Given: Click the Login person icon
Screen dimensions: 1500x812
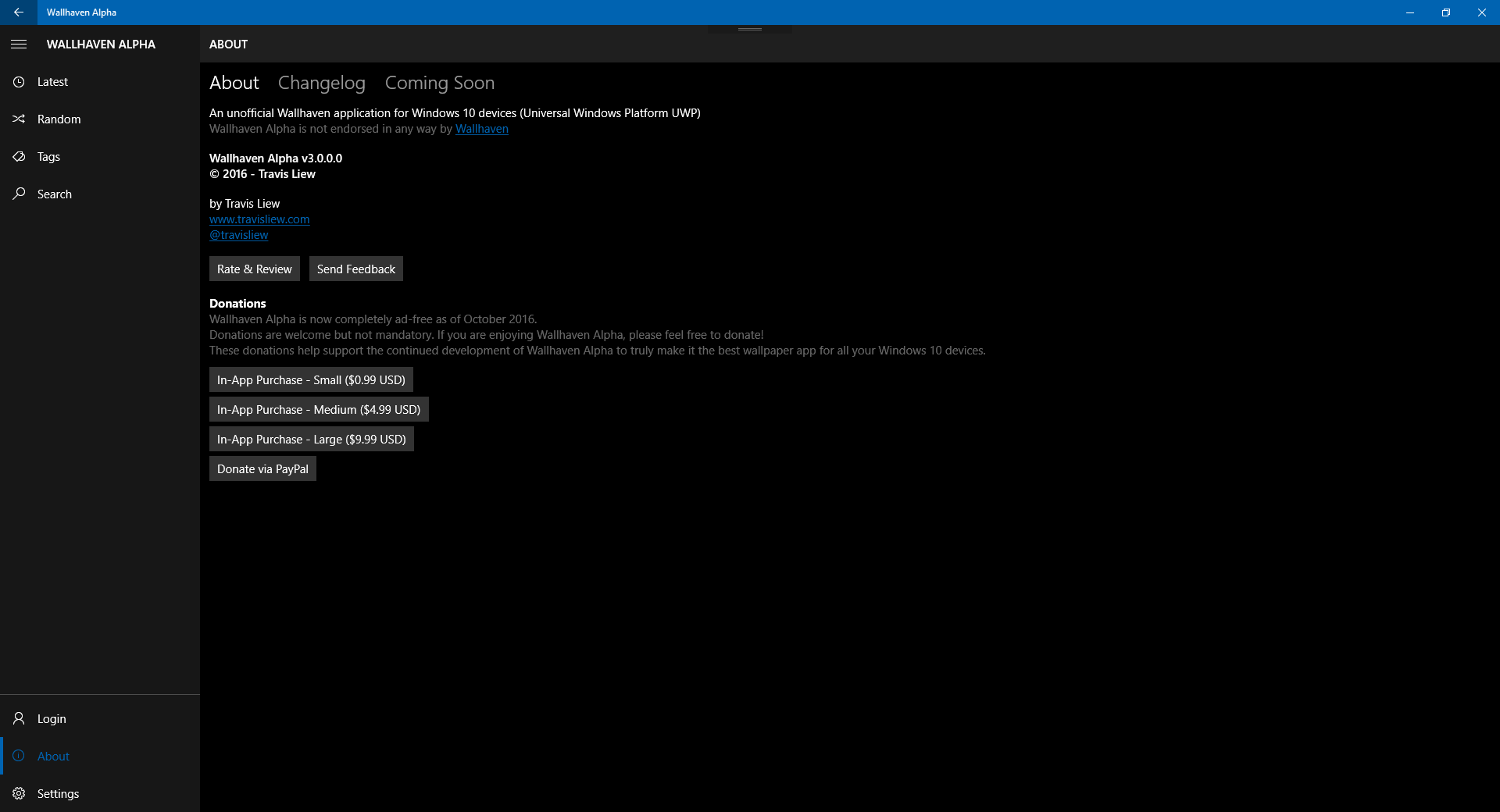Looking at the screenshot, I should pyautogui.click(x=19, y=718).
